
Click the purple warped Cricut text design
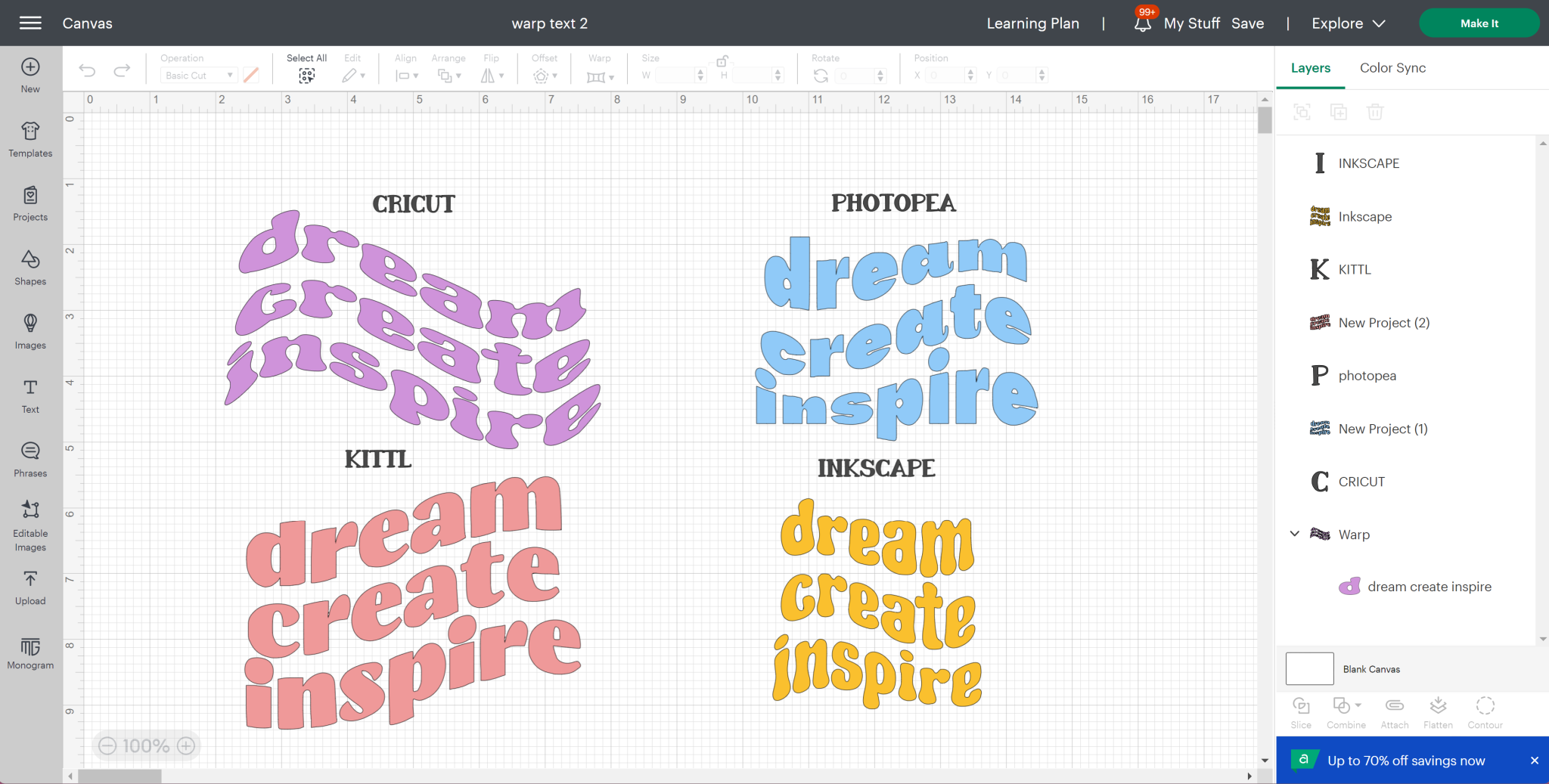pyautogui.click(x=412, y=329)
